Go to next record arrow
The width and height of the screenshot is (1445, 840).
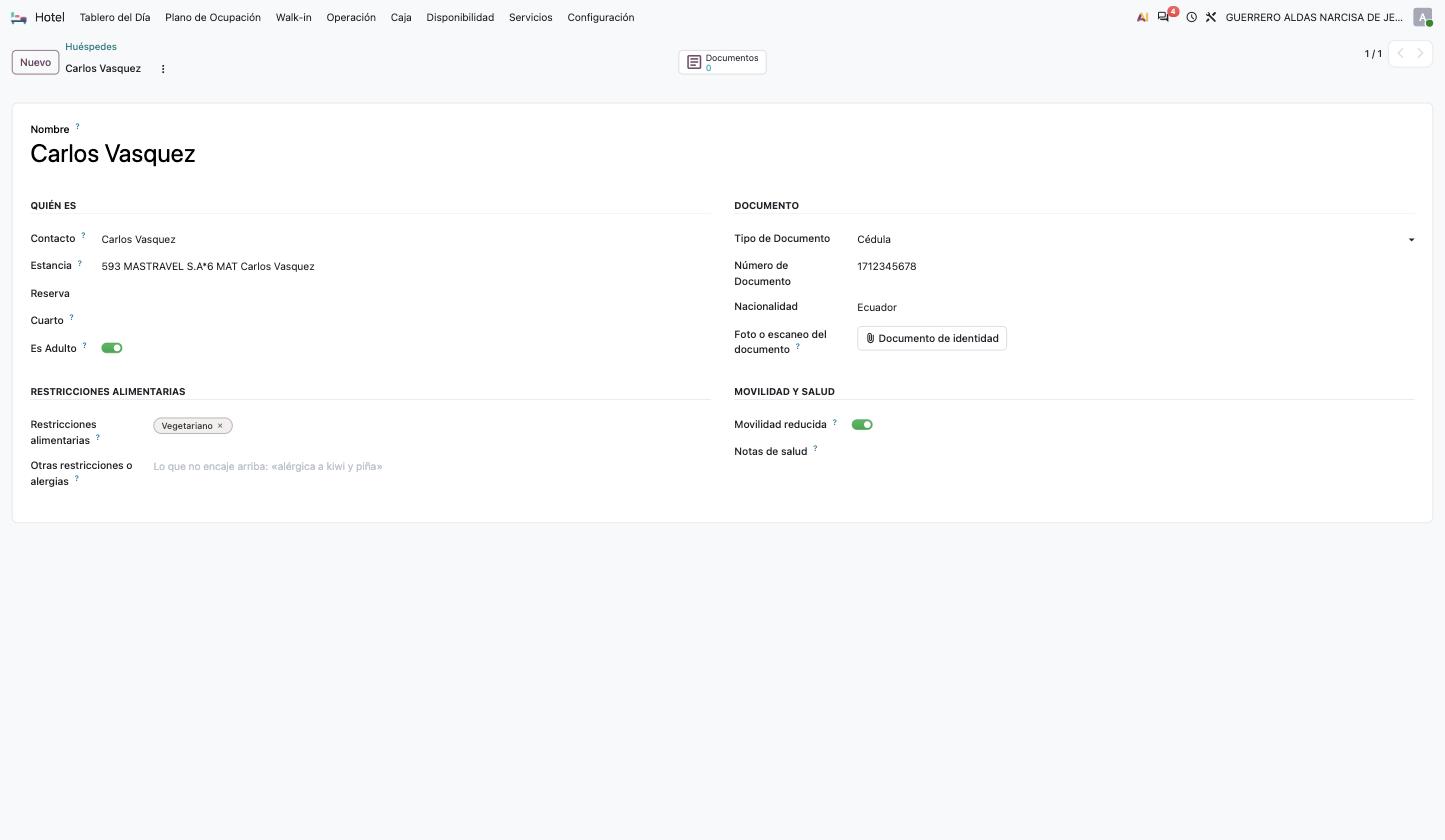[1420, 54]
